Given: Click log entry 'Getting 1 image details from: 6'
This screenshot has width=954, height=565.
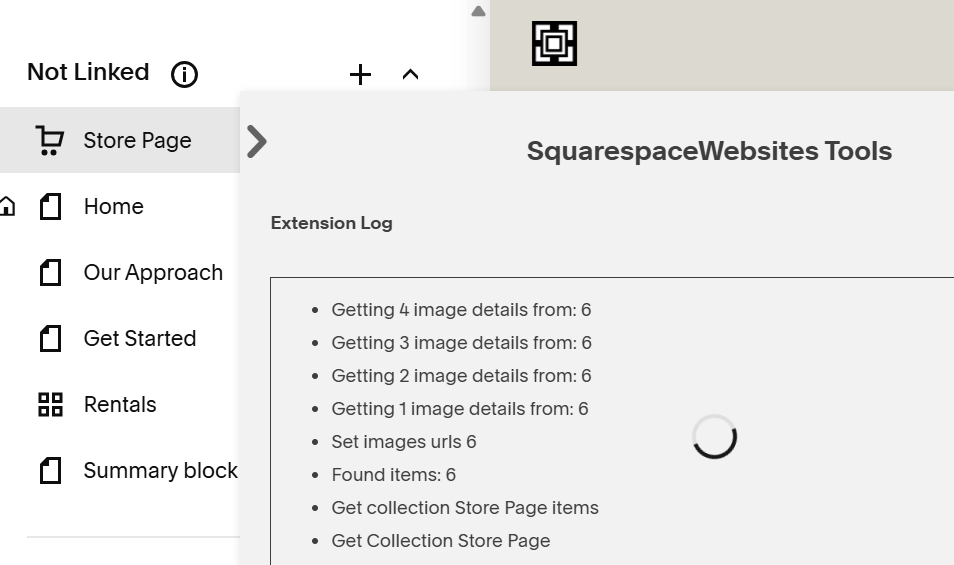Looking at the screenshot, I should (x=460, y=409).
